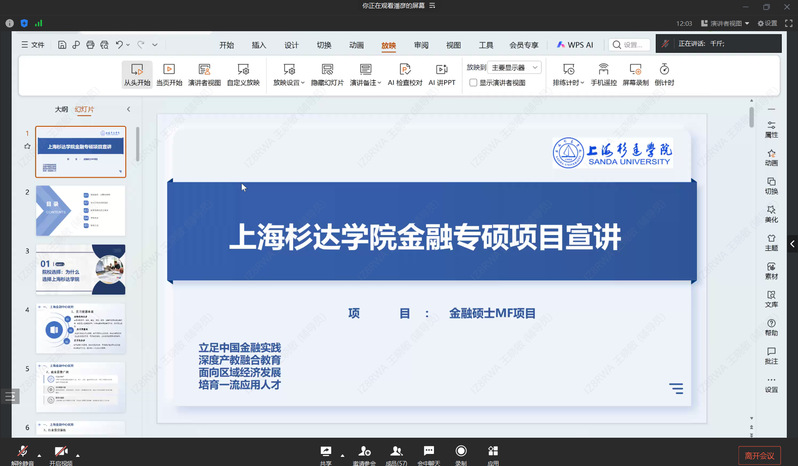
Task: Expand 演讲备注 speaker notes dropdown
Action: [365, 74]
